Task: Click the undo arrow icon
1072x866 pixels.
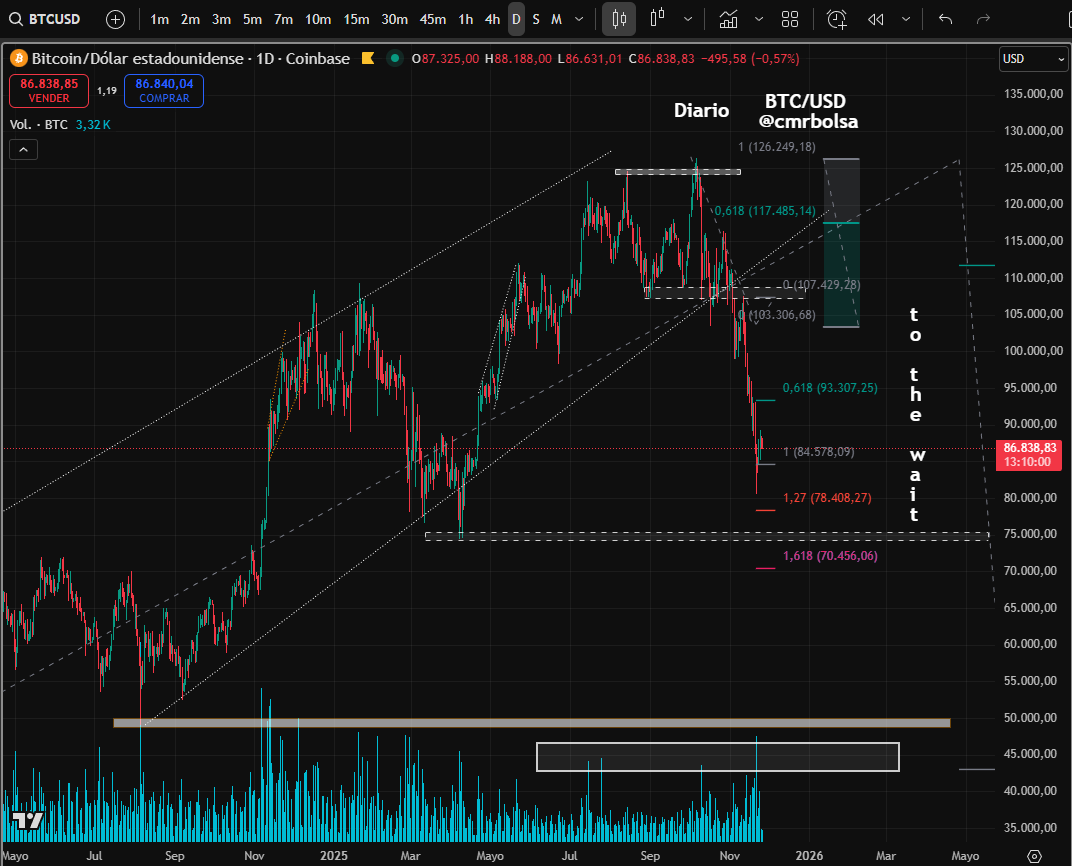Action: [946, 19]
